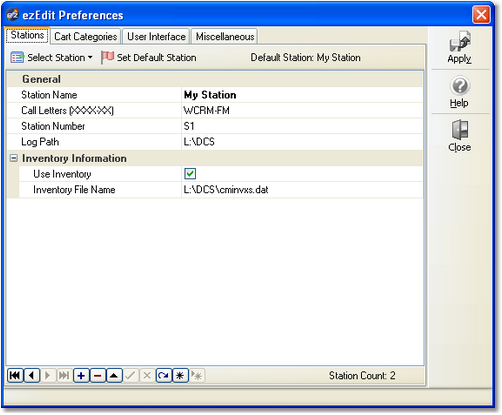
Task: Click the ezEdit title bar app icon
Action: tap(13, 15)
